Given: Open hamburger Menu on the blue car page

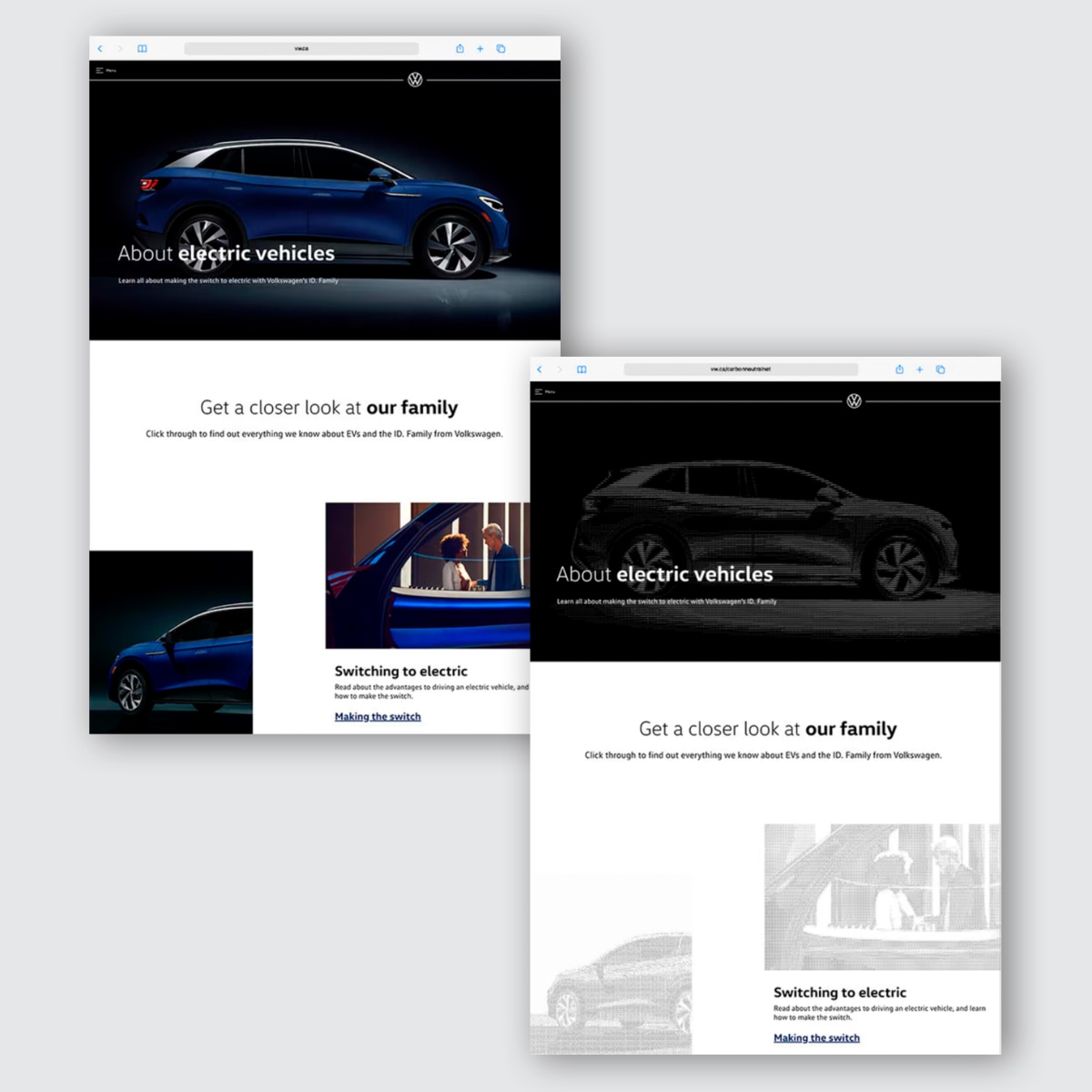Looking at the screenshot, I should (106, 70).
